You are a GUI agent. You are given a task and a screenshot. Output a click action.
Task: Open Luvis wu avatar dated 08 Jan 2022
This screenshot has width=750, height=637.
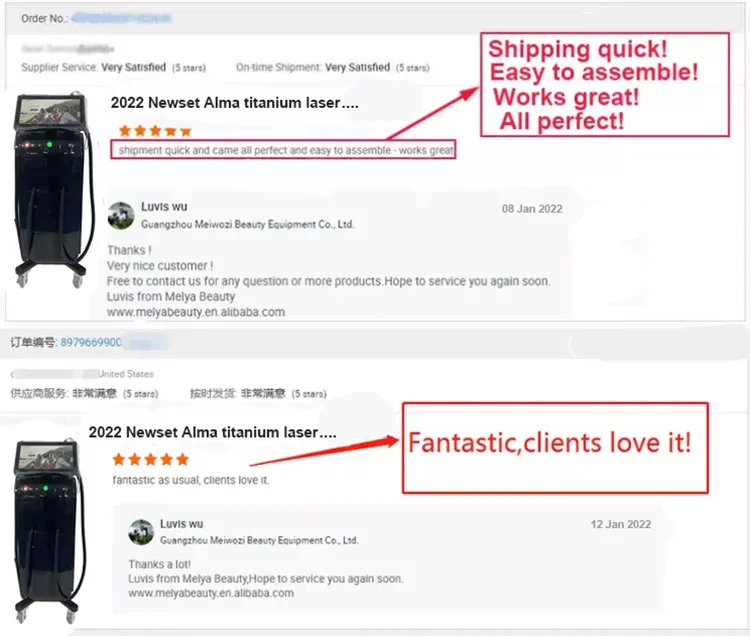coord(121,216)
